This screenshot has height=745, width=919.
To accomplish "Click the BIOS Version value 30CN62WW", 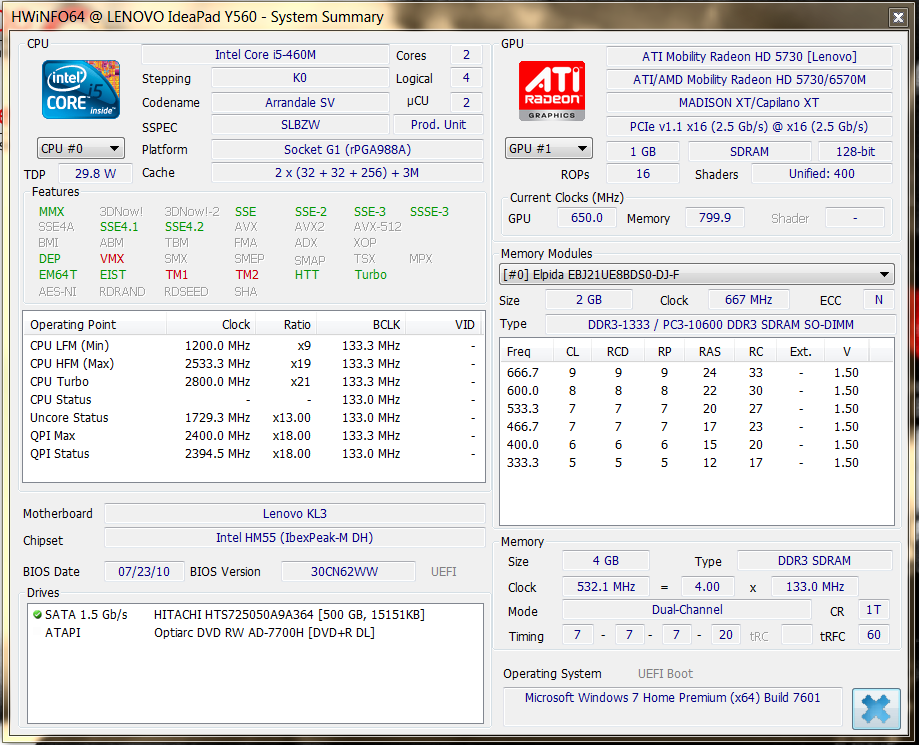I will pos(348,571).
